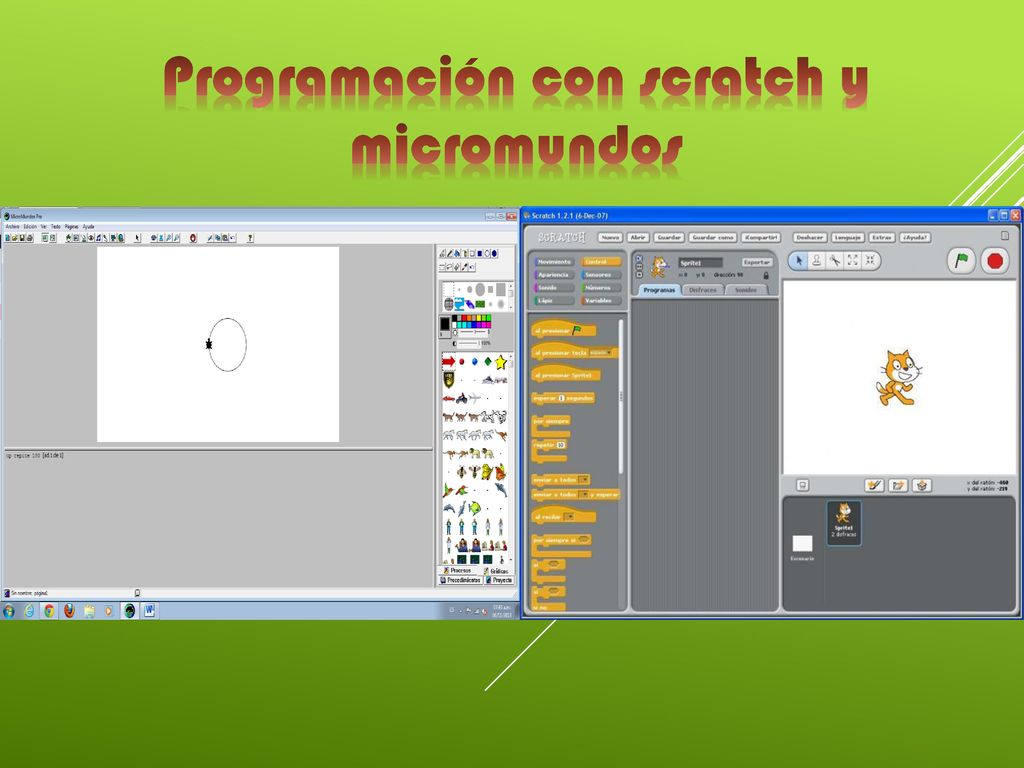
Task: Select the left-right flip rotation style button
Action: [639, 267]
